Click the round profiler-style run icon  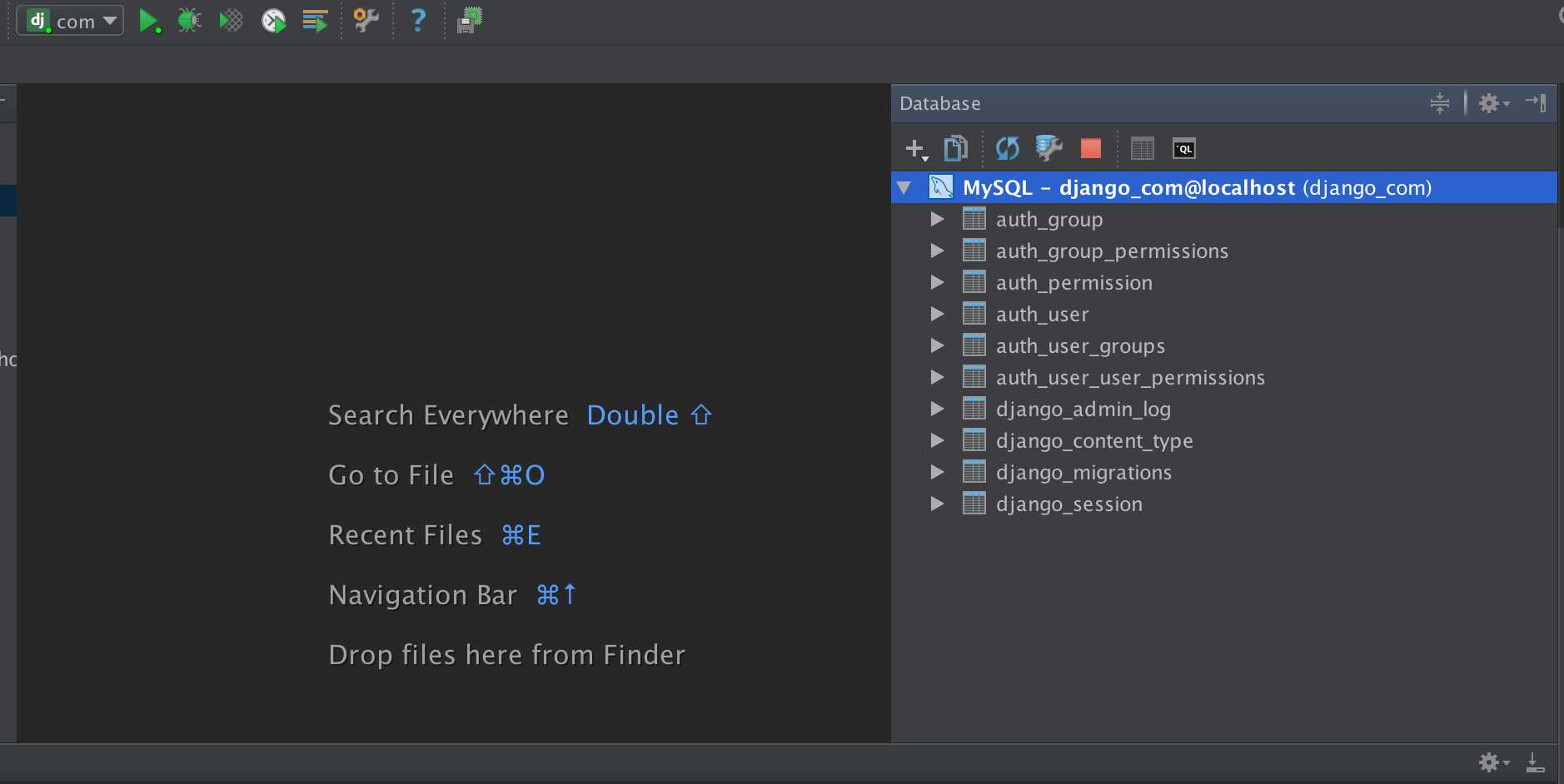pyautogui.click(x=273, y=21)
